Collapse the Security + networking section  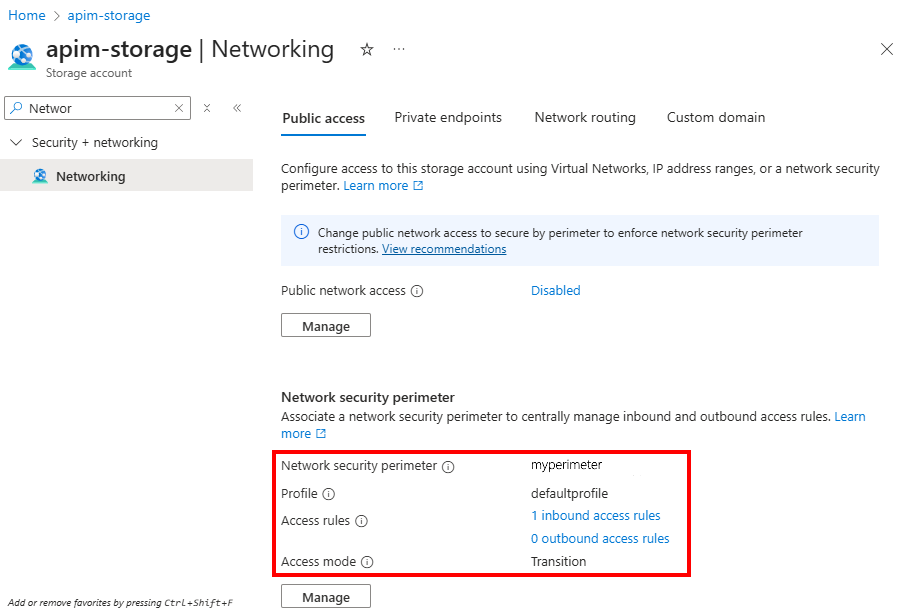[15, 142]
